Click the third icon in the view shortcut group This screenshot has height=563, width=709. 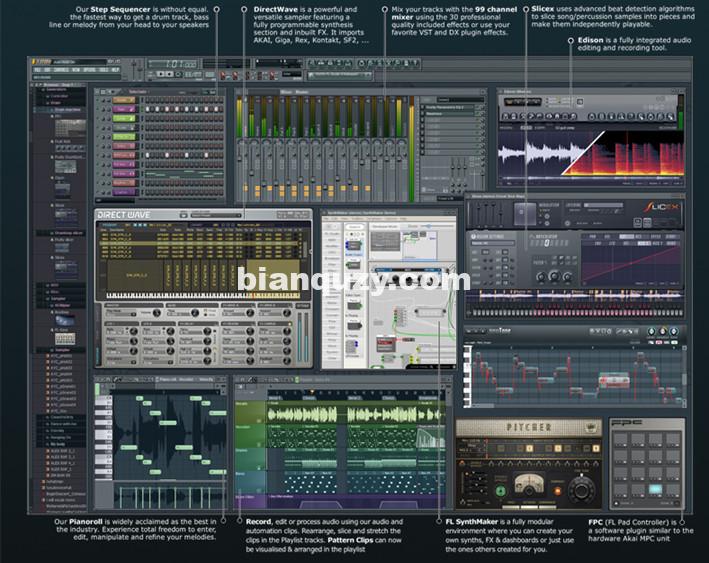(x=330, y=63)
